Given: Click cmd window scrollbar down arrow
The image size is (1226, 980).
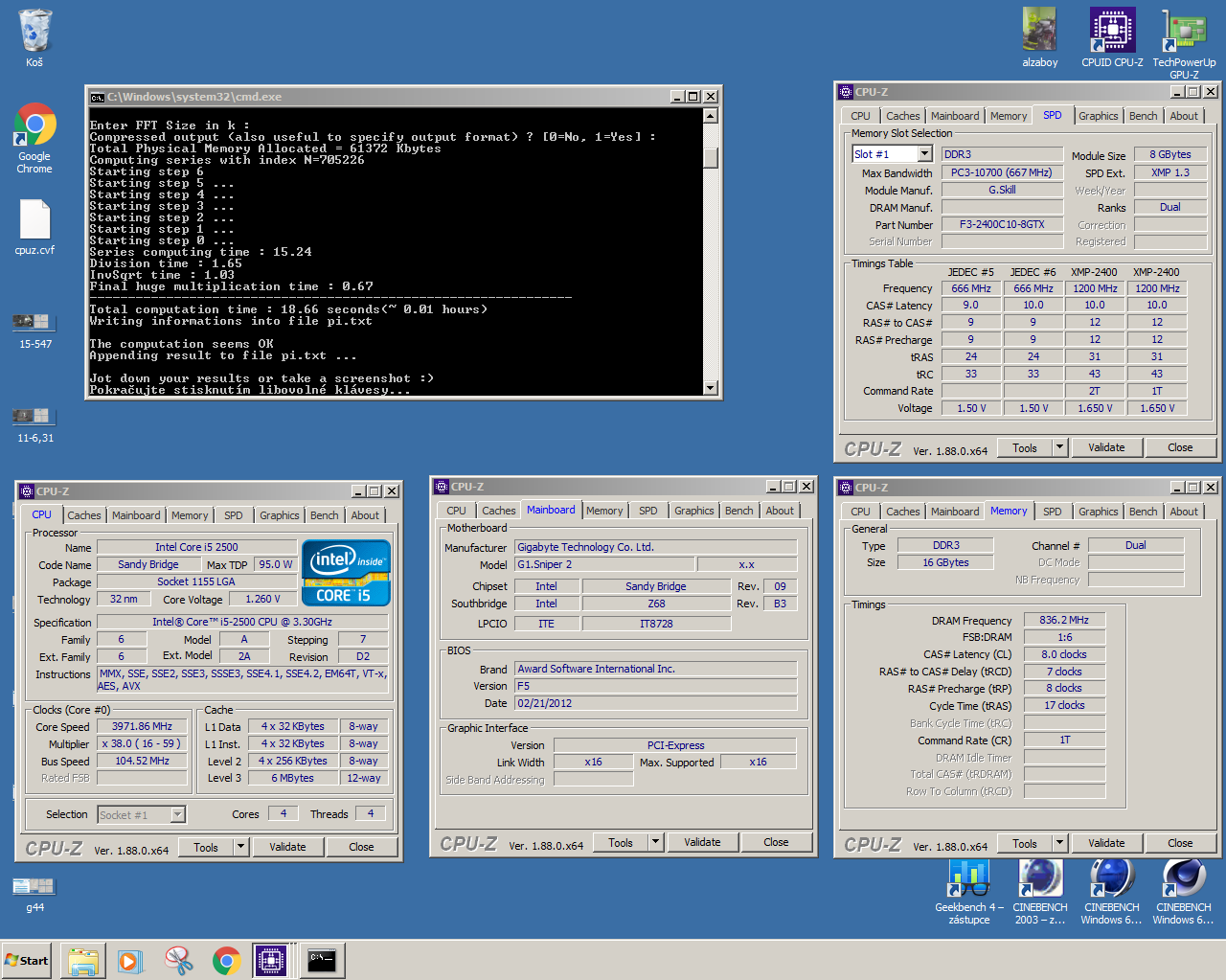Looking at the screenshot, I should click(x=711, y=388).
